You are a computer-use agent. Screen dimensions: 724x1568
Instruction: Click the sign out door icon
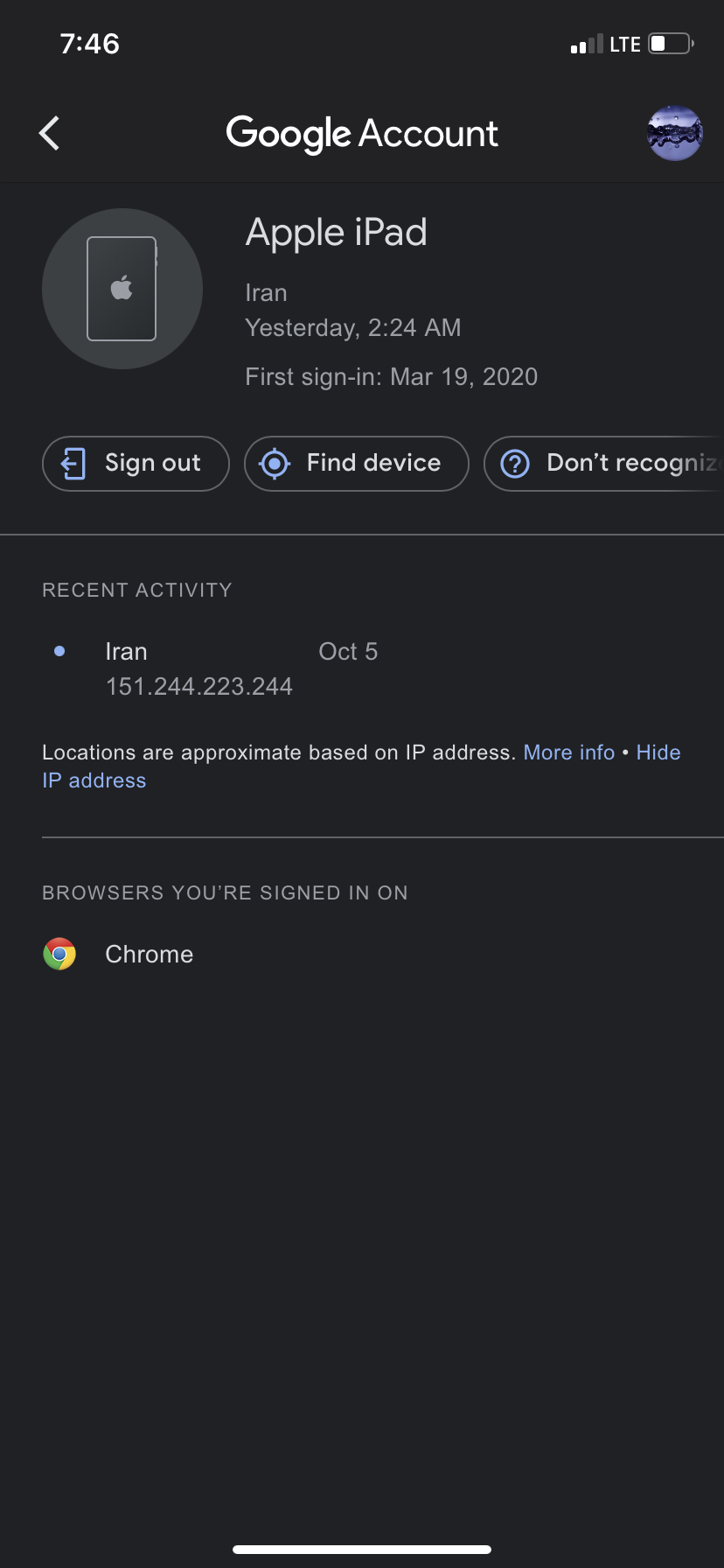(x=73, y=464)
